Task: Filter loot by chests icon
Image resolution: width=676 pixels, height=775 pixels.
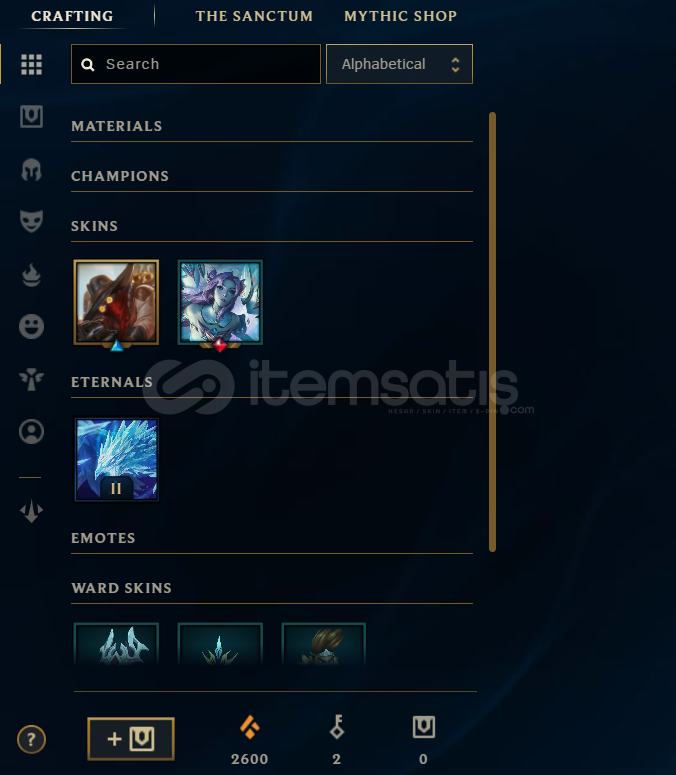Action: click(31, 117)
